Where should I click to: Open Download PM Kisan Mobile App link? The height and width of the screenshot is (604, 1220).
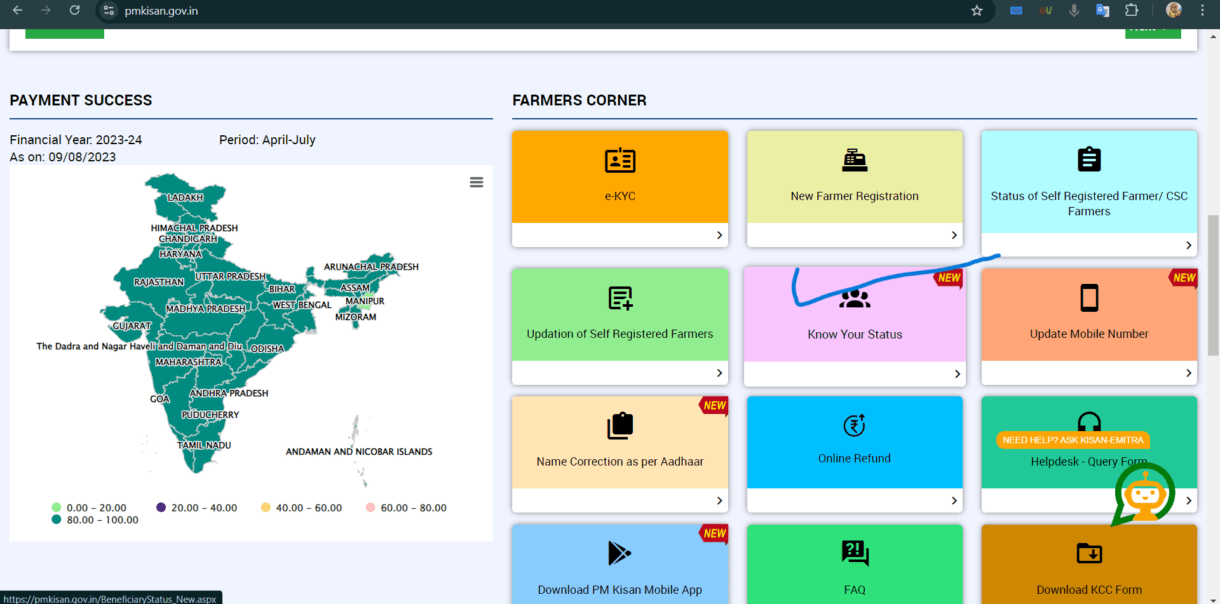coord(620,590)
